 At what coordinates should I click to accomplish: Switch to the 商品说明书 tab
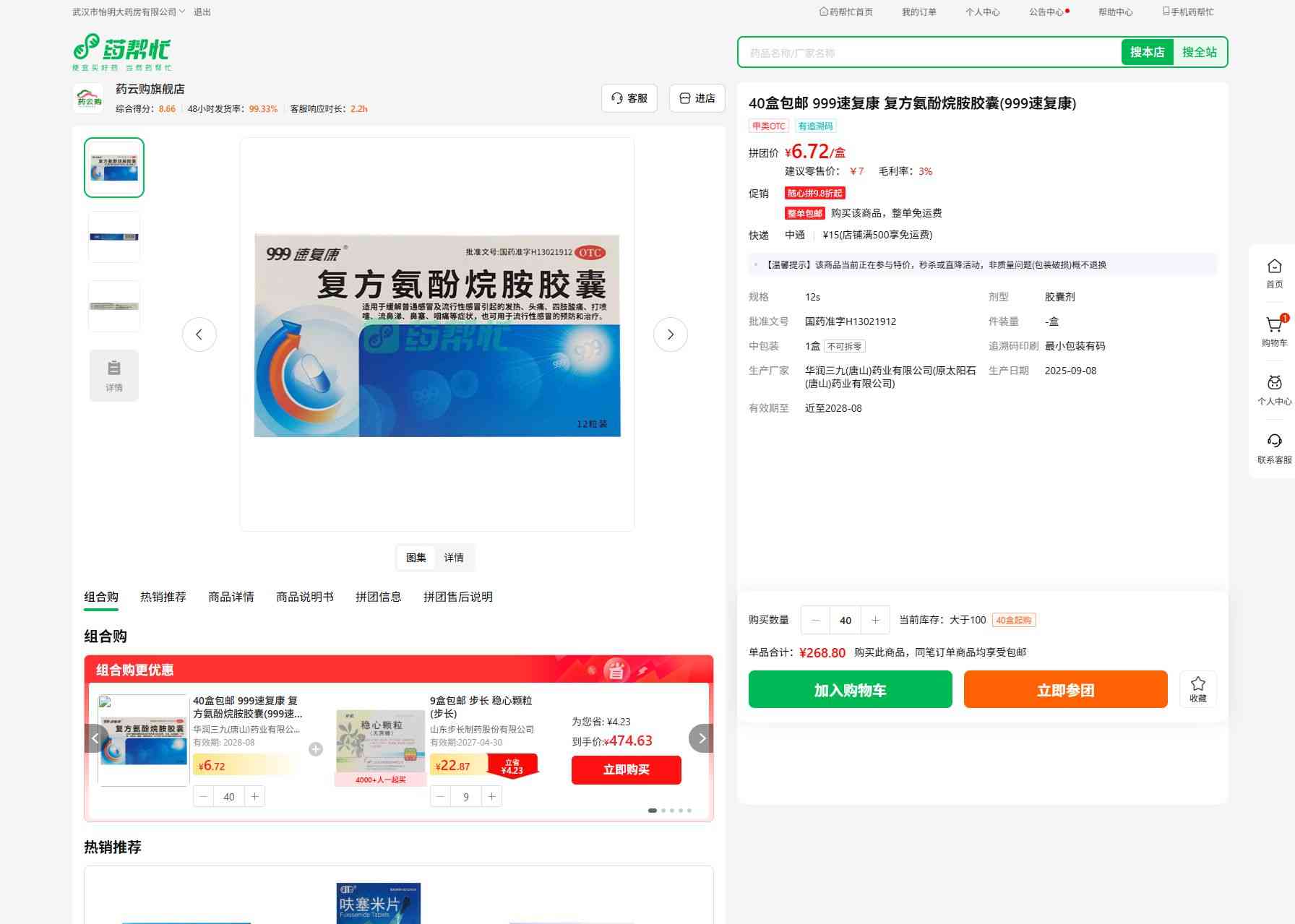(304, 597)
